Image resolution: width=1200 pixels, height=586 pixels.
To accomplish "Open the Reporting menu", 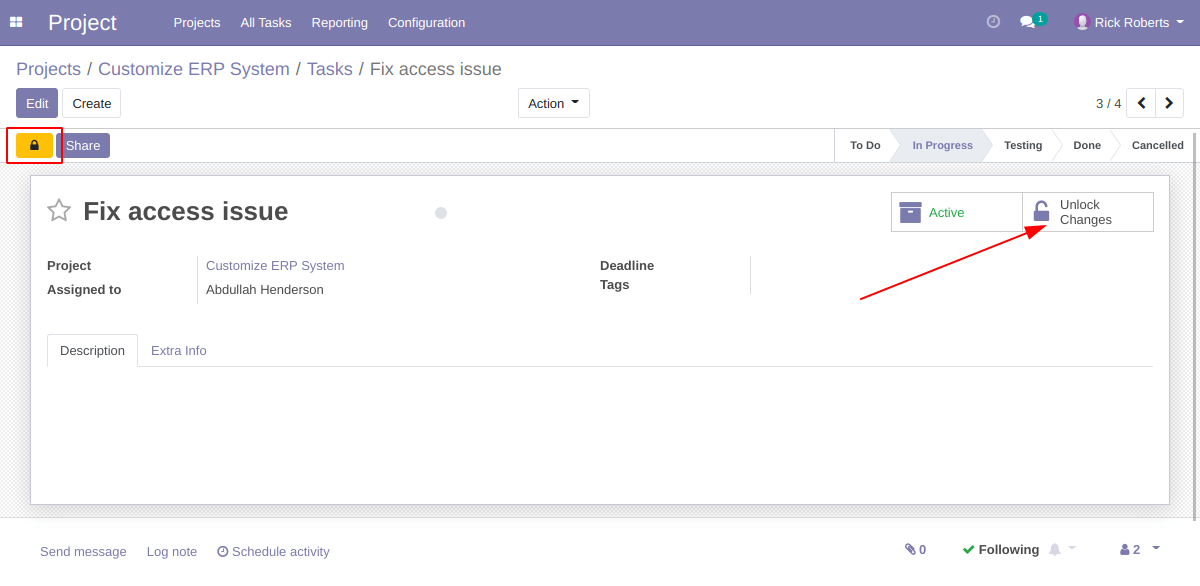I will click(x=339, y=22).
